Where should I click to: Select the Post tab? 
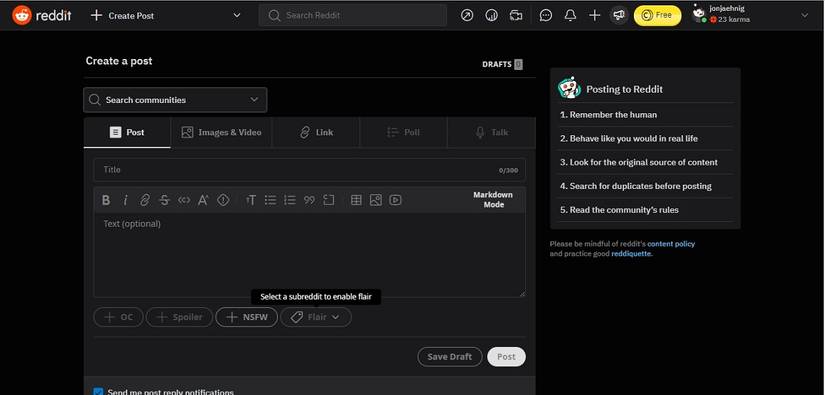click(x=127, y=133)
